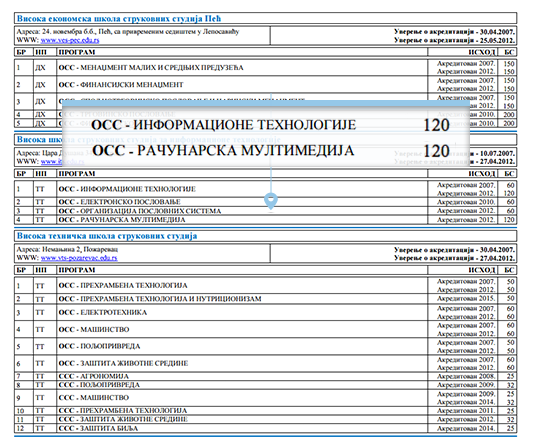Click row 'ССС - МАШИНСТВО'
Image resolution: width=533 pixels, height=446 pixels.
(x=265, y=398)
